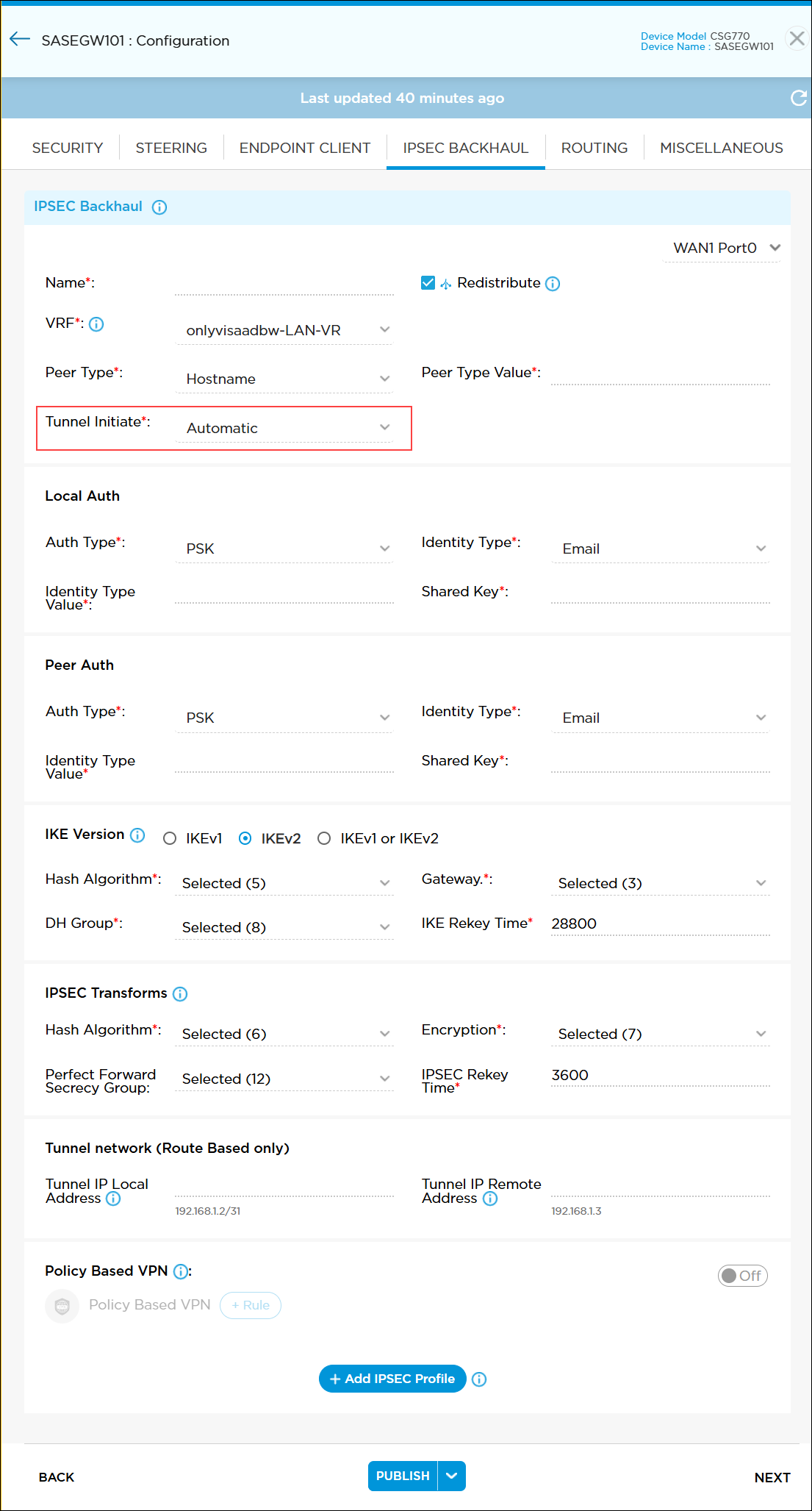Screen dimensions: 812x1511
Task: Open the Peer Type Hostname dropdown
Action: click(x=284, y=379)
